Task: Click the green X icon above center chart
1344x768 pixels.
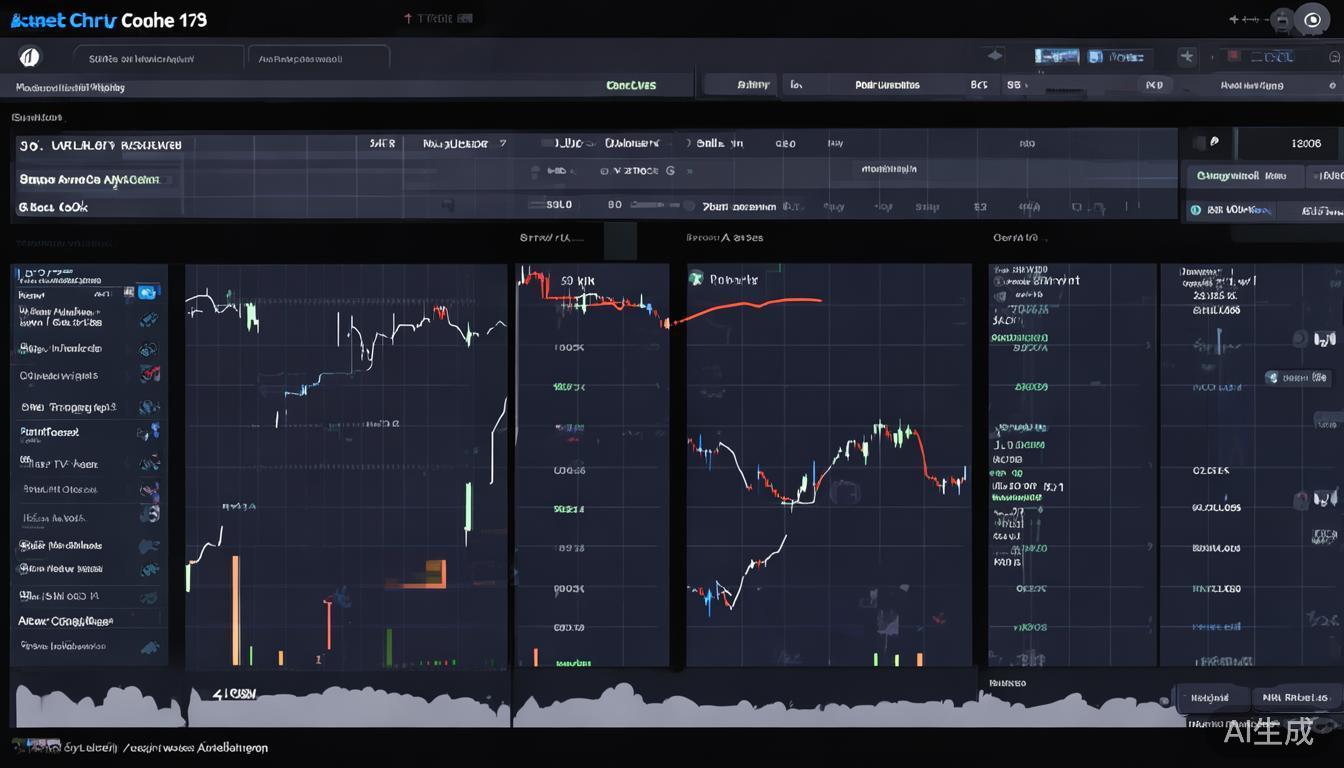Action: click(x=696, y=279)
